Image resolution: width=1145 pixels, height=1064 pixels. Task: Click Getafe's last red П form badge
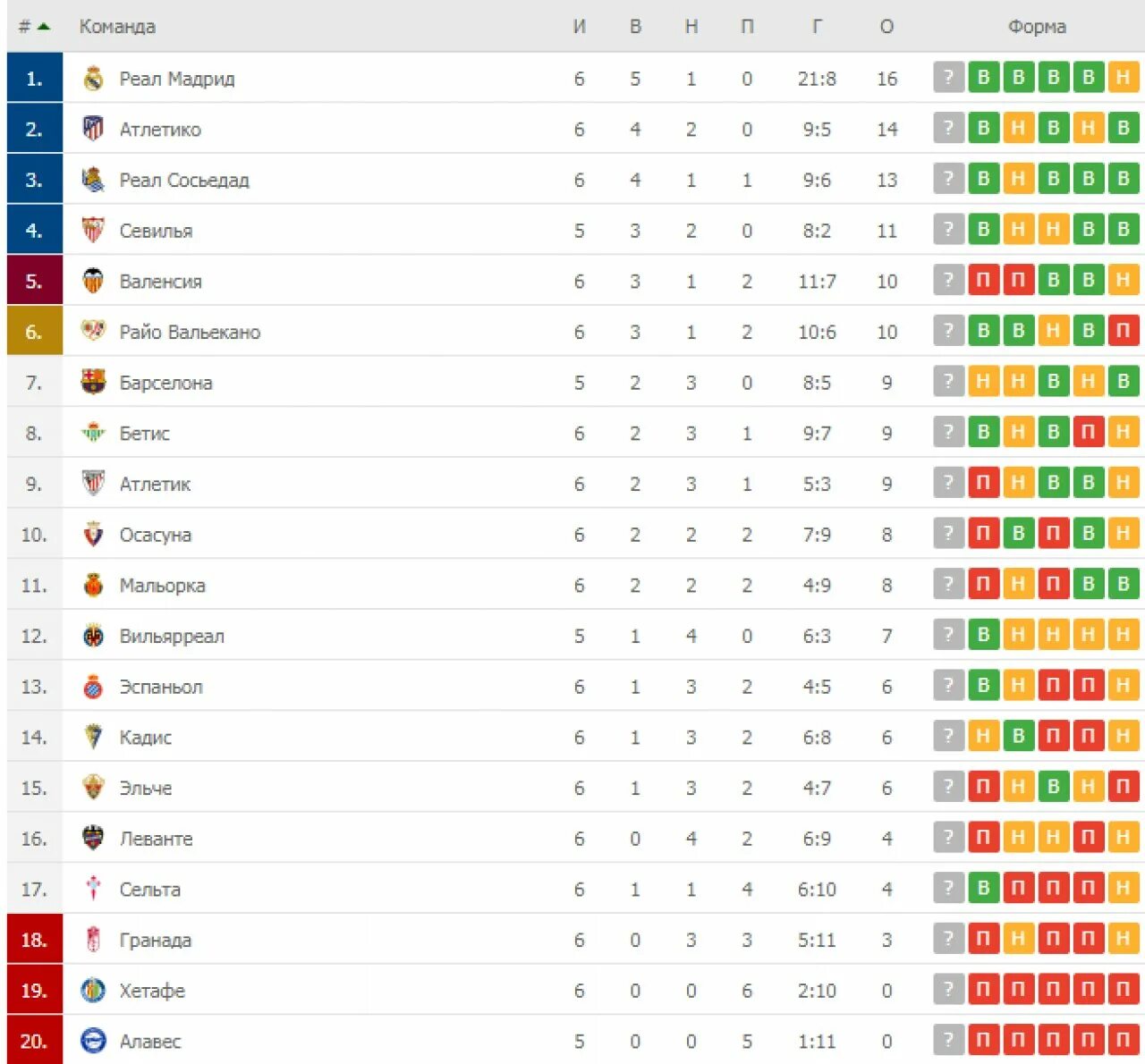[1123, 989]
